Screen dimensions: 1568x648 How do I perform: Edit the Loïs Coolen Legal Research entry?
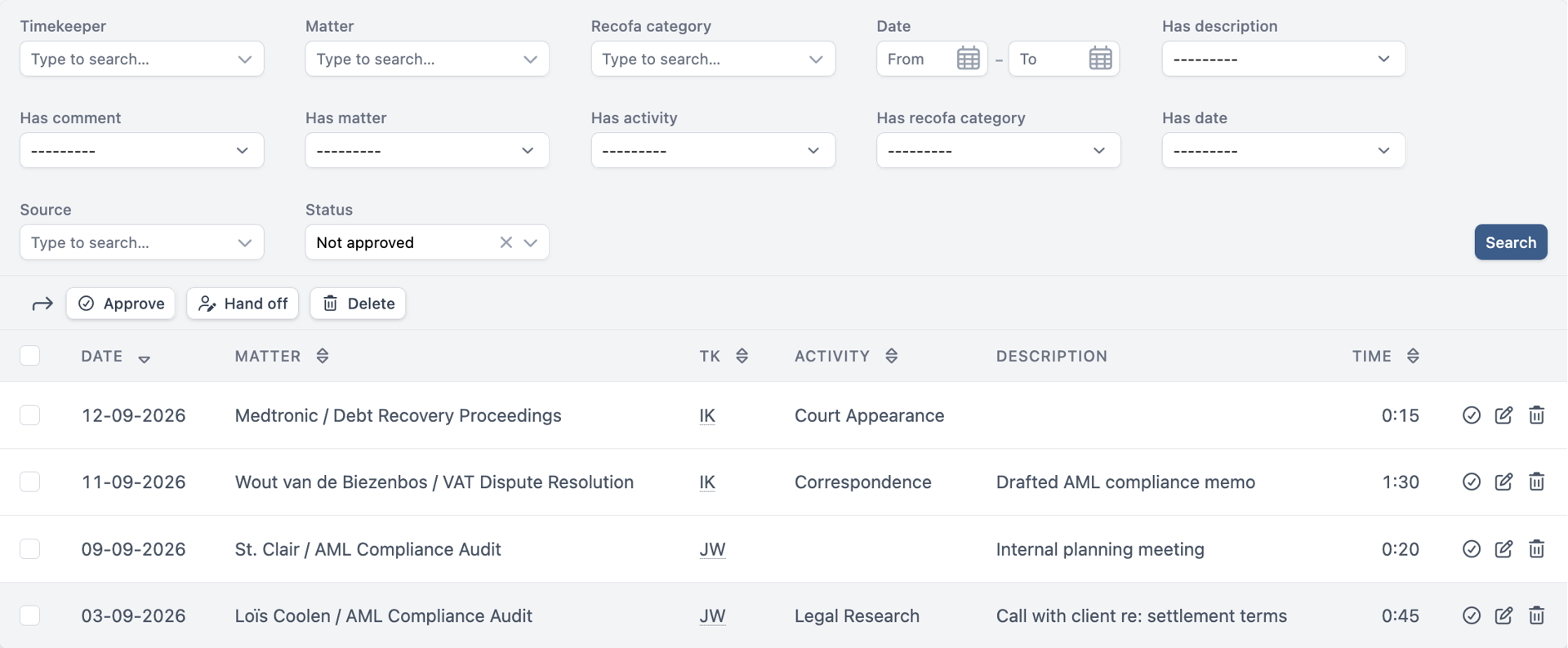[1503, 616]
